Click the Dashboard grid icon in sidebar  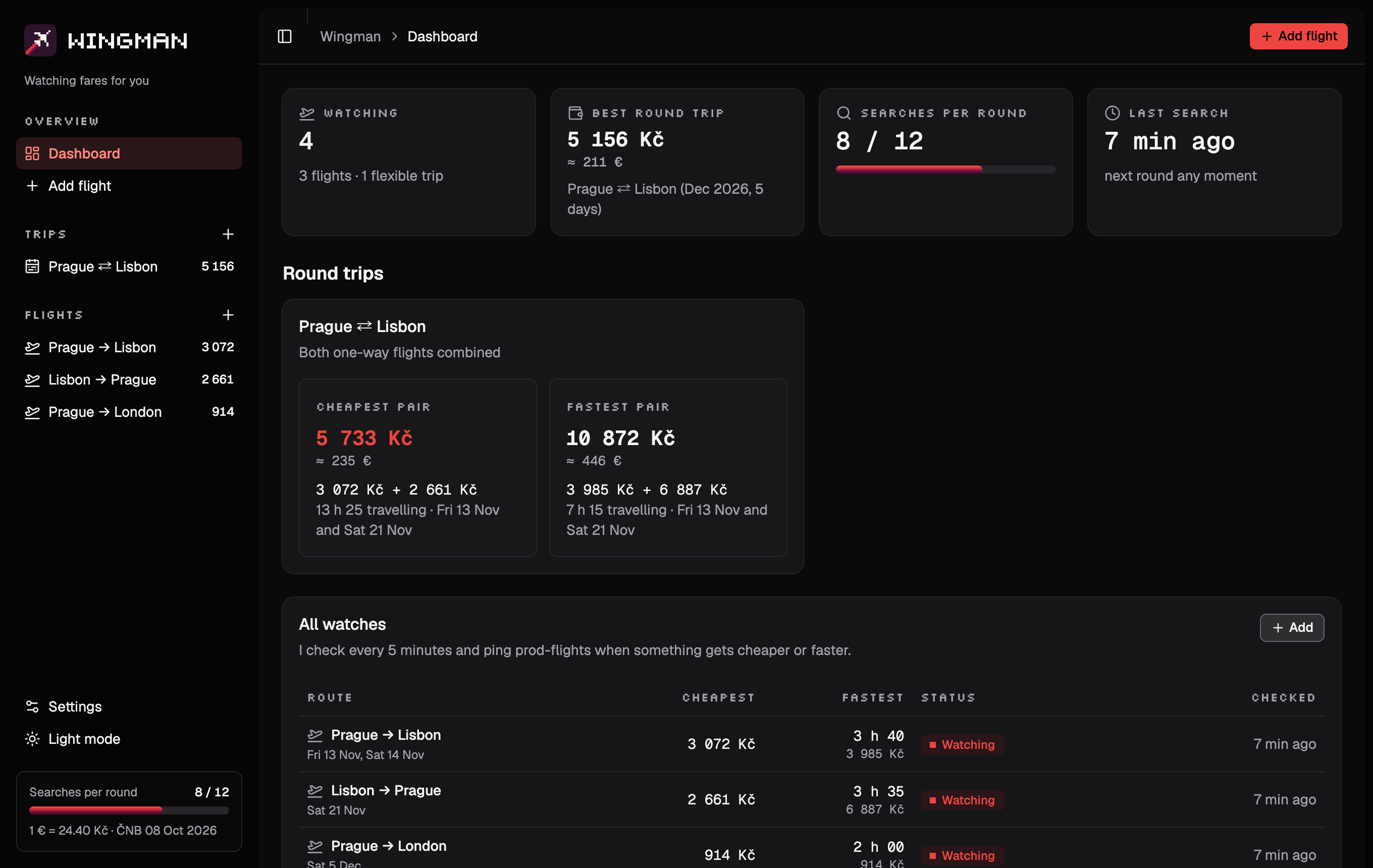[32, 153]
